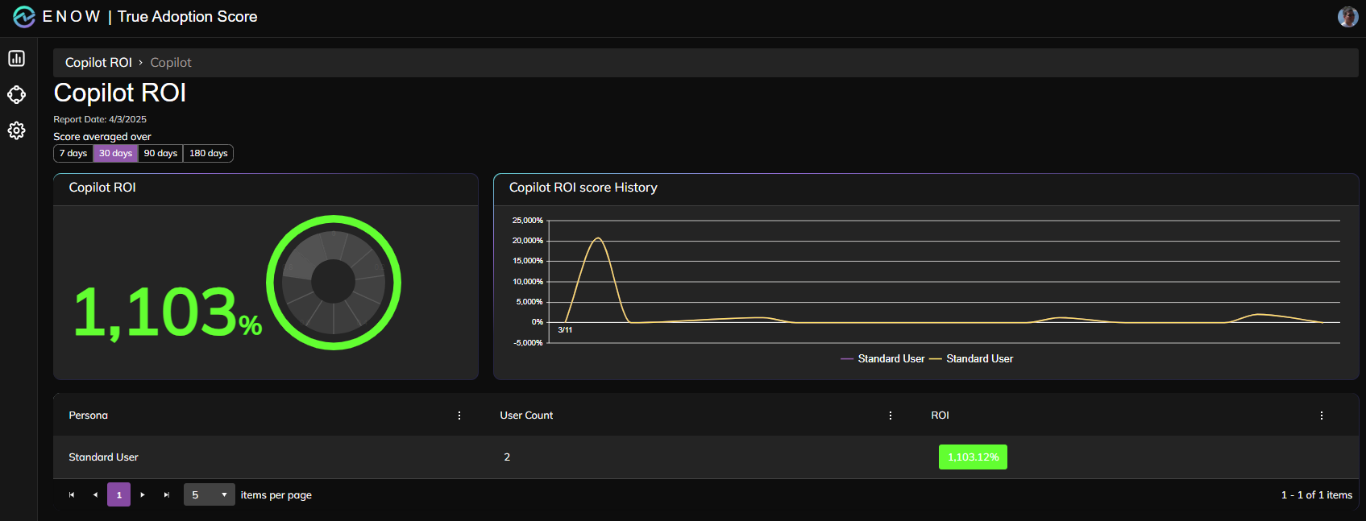Select page 1 in pager
This screenshot has height=521, width=1366.
coord(119,495)
